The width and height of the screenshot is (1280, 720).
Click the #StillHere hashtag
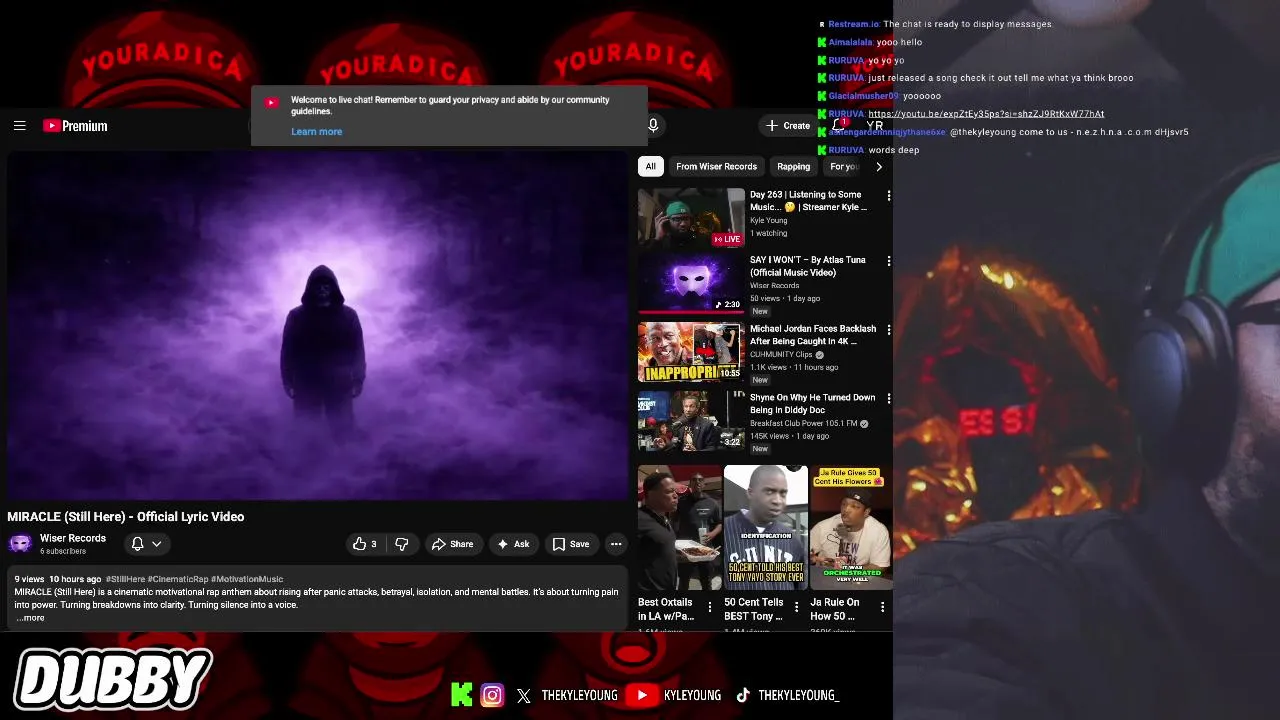coord(125,579)
